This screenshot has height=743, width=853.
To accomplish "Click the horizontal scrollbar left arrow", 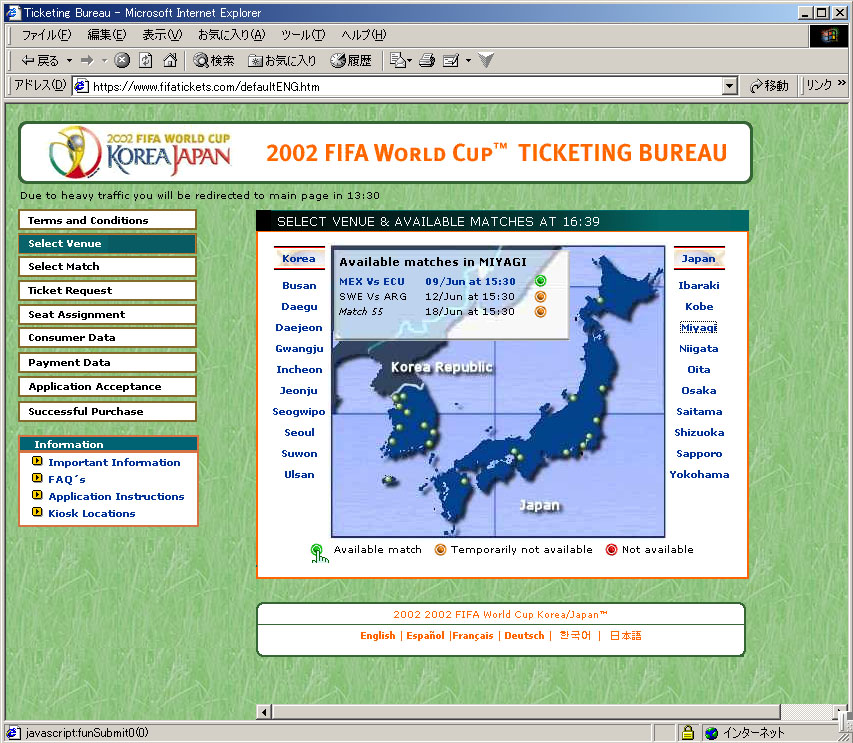I will pyautogui.click(x=264, y=711).
